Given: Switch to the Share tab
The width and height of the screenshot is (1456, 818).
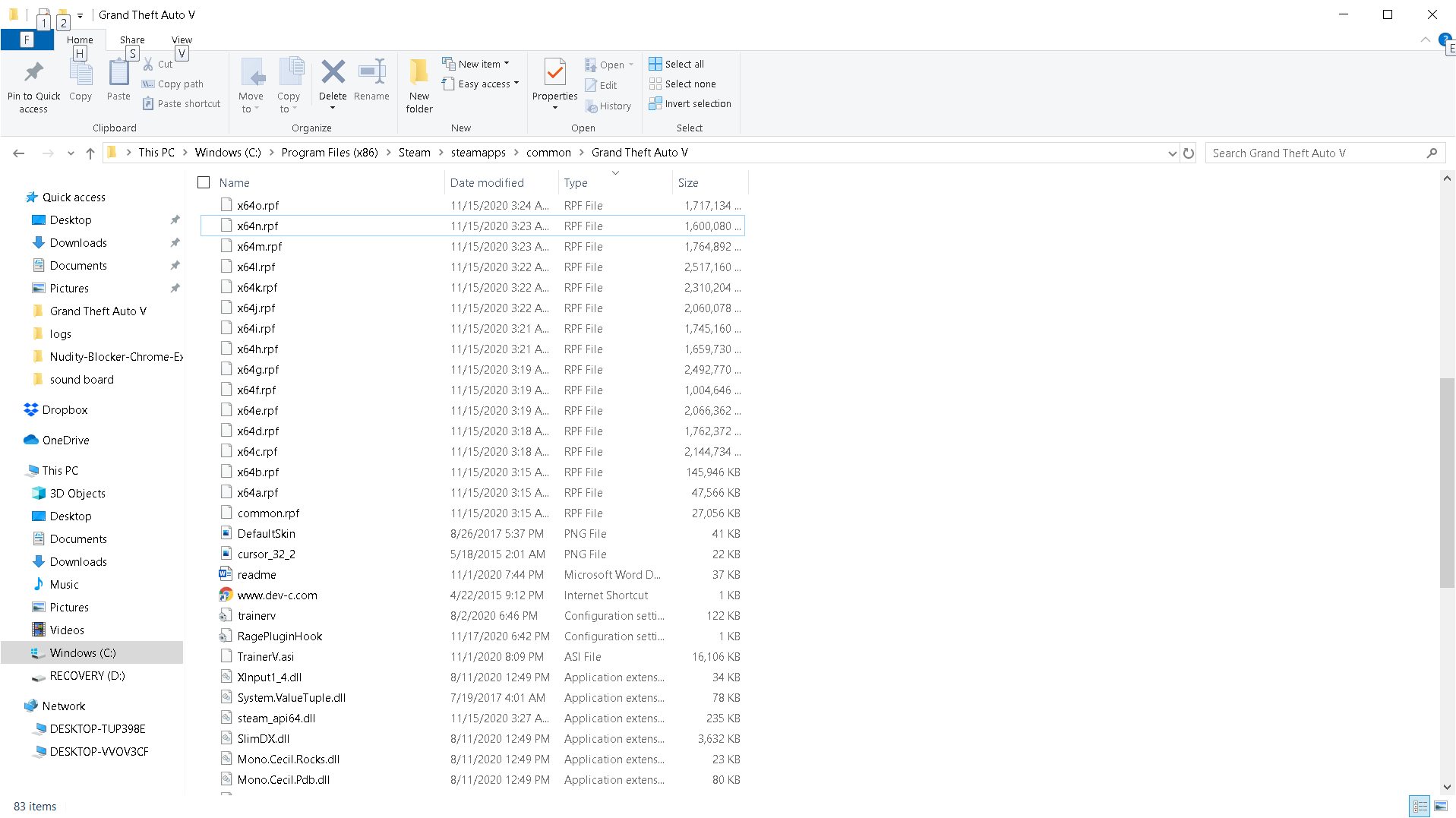Looking at the screenshot, I should point(132,39).
